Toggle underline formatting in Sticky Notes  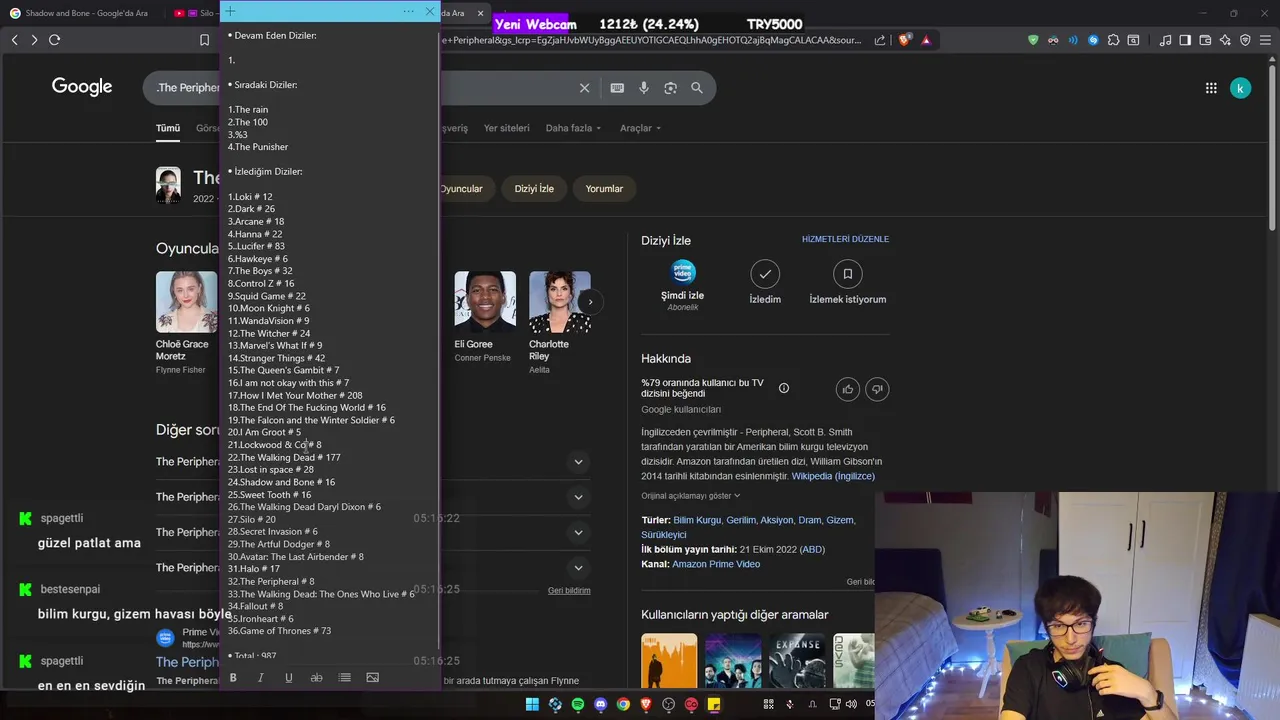(289, 678)
